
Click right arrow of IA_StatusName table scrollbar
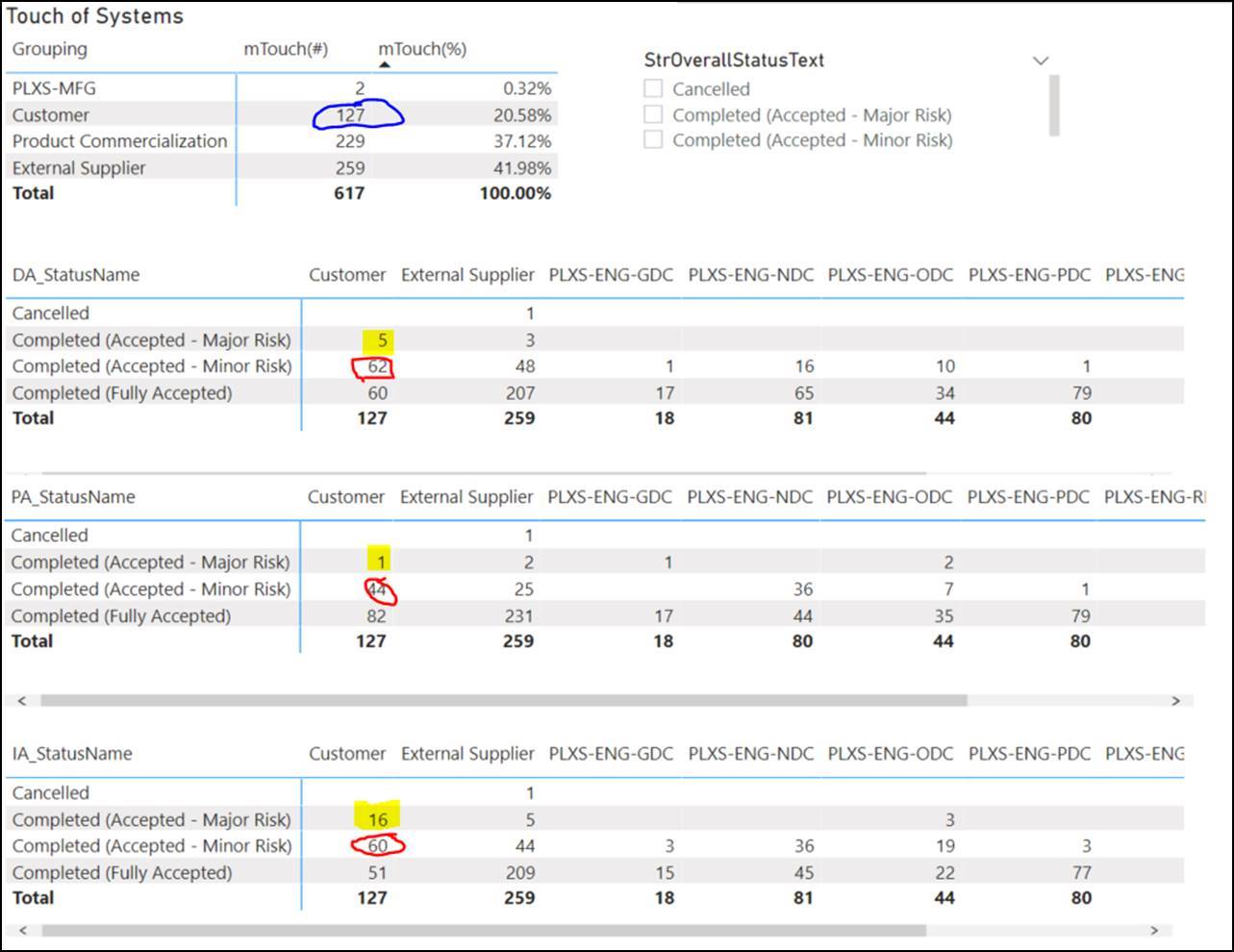point(1155,931)
